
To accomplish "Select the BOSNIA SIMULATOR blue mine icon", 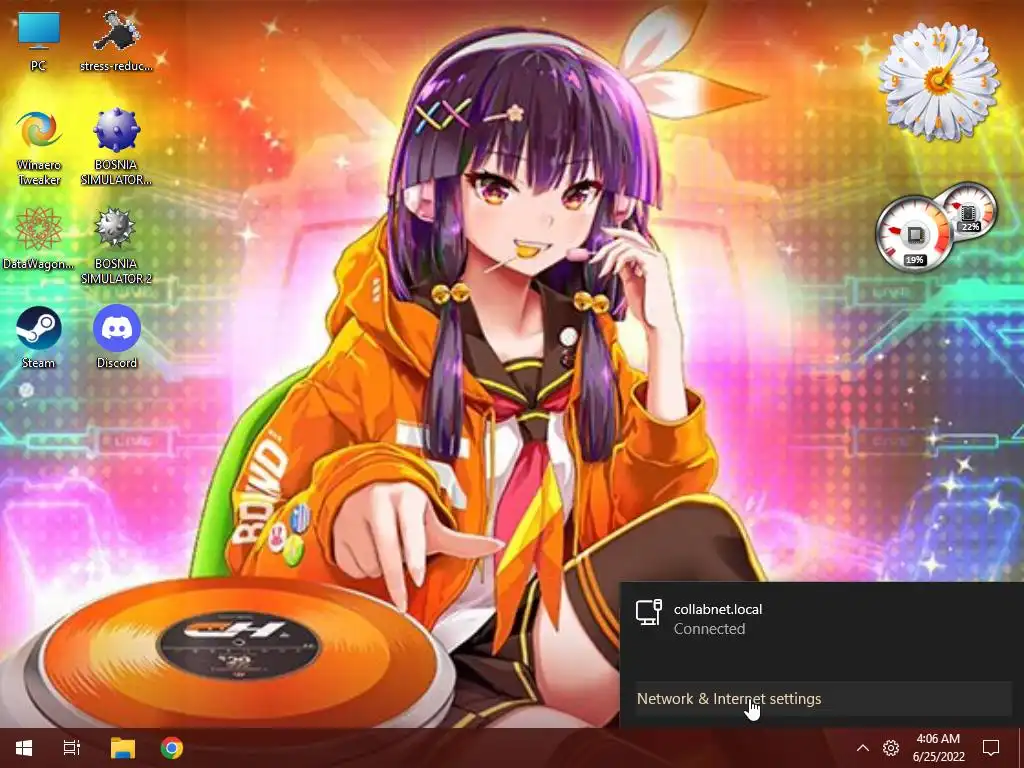I will 116,148.
